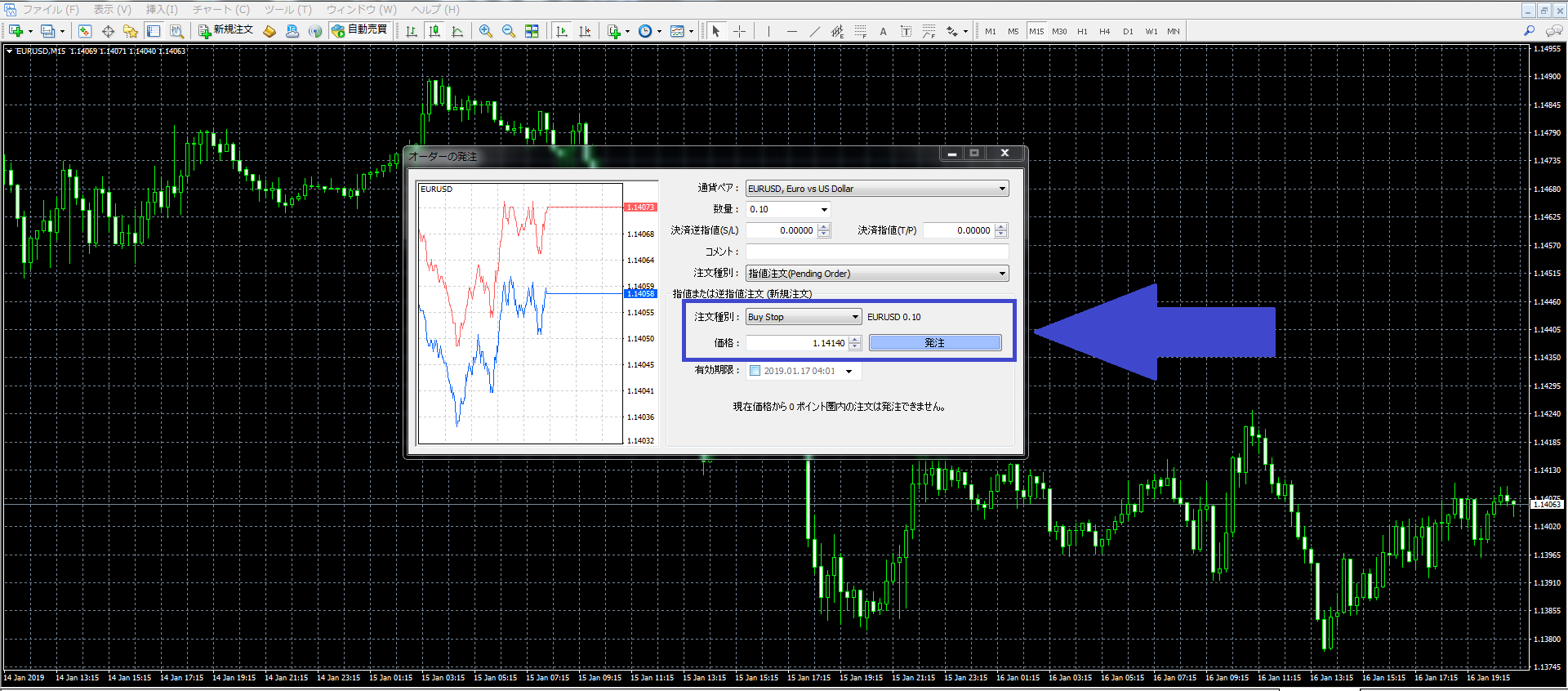1568x691 pixels.
Task: Open the チャート (C) menu
Action: 220,10
